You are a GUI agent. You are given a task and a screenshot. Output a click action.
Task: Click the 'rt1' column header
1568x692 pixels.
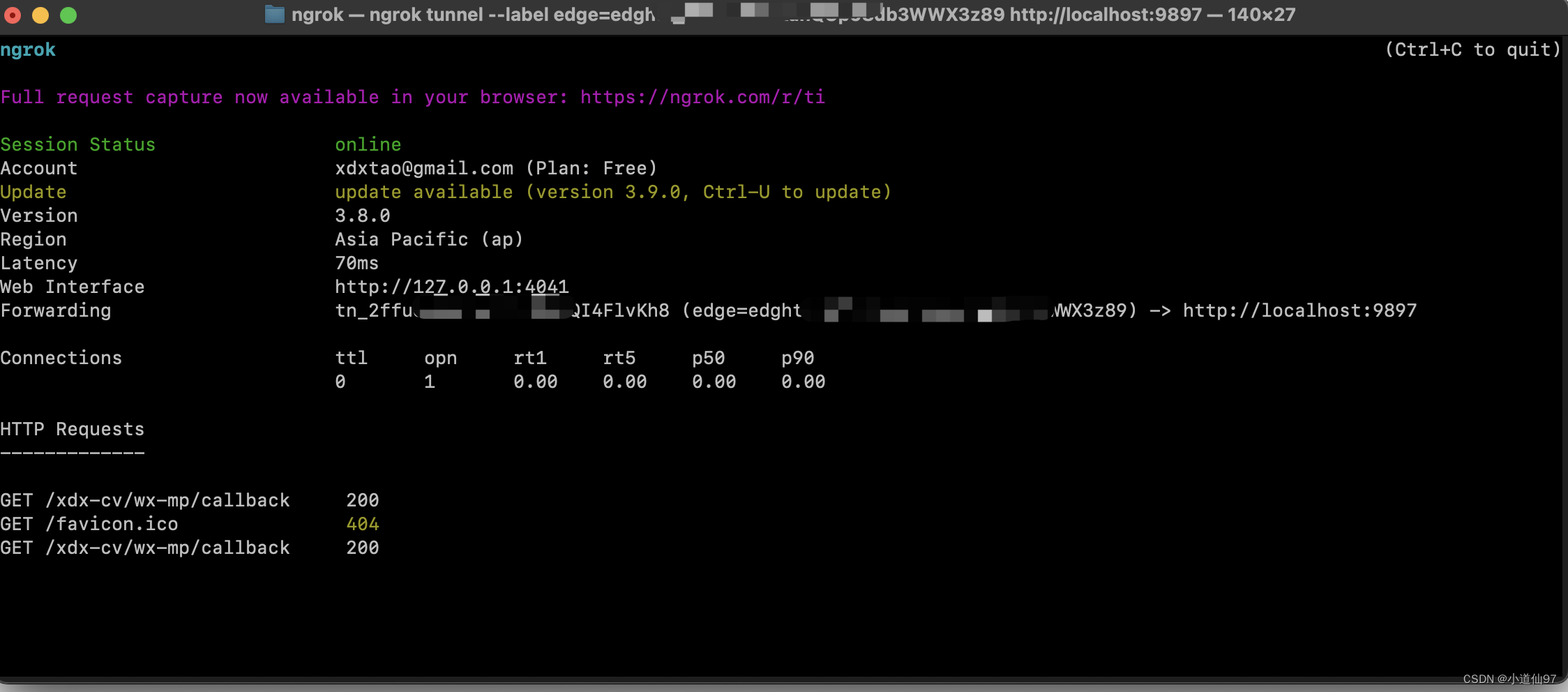coord(530,358)
